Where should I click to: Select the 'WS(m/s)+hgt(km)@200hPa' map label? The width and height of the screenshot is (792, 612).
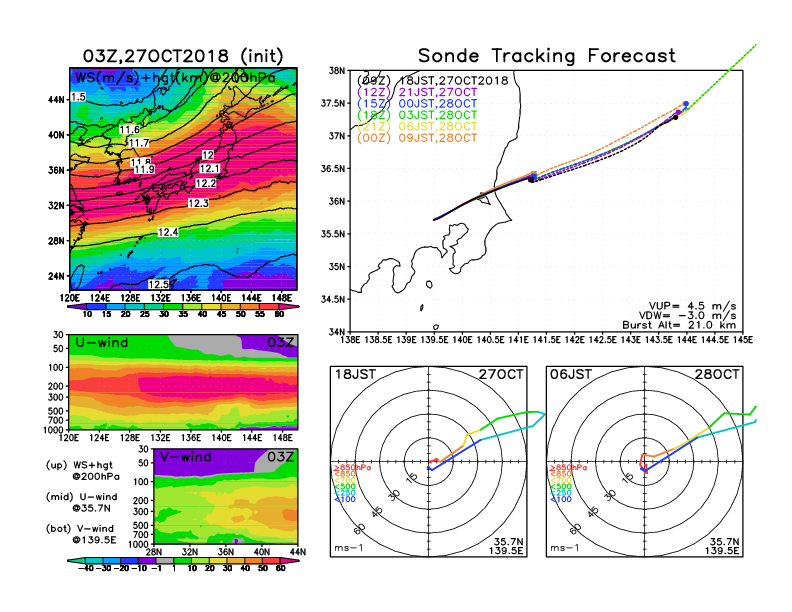pos(175,78)
